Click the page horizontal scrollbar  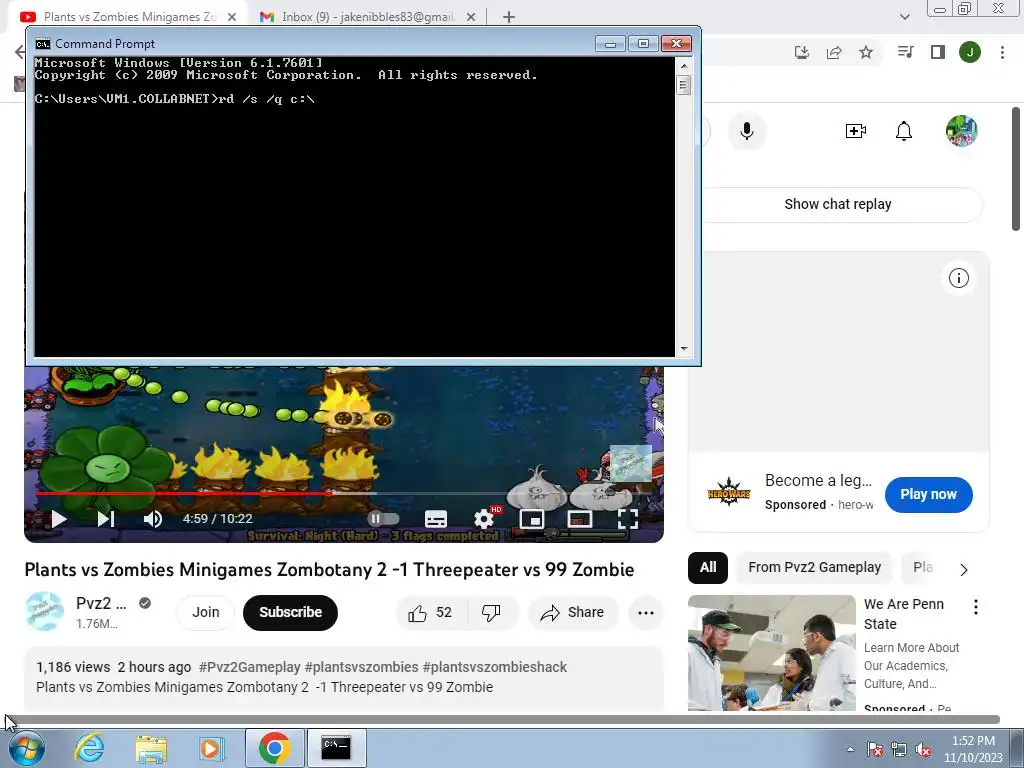[x=503, y=719]
